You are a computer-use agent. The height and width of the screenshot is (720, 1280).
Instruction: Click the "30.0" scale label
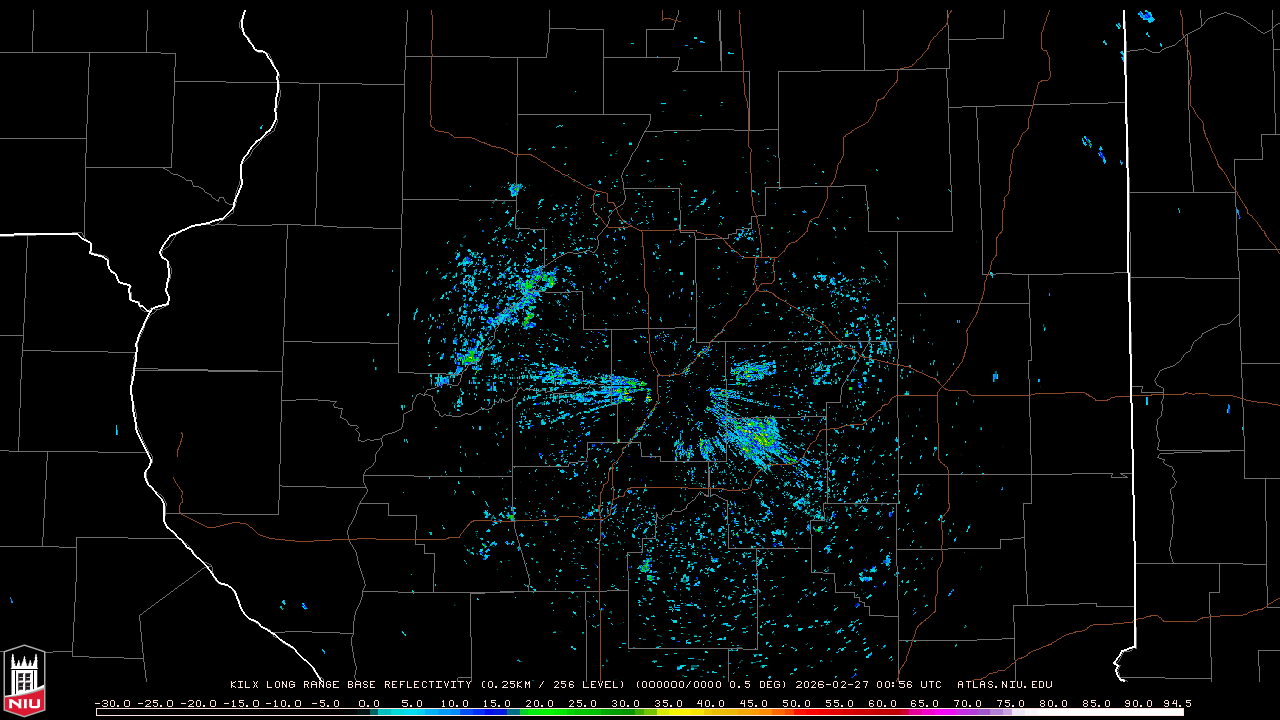tap(626, 703)
